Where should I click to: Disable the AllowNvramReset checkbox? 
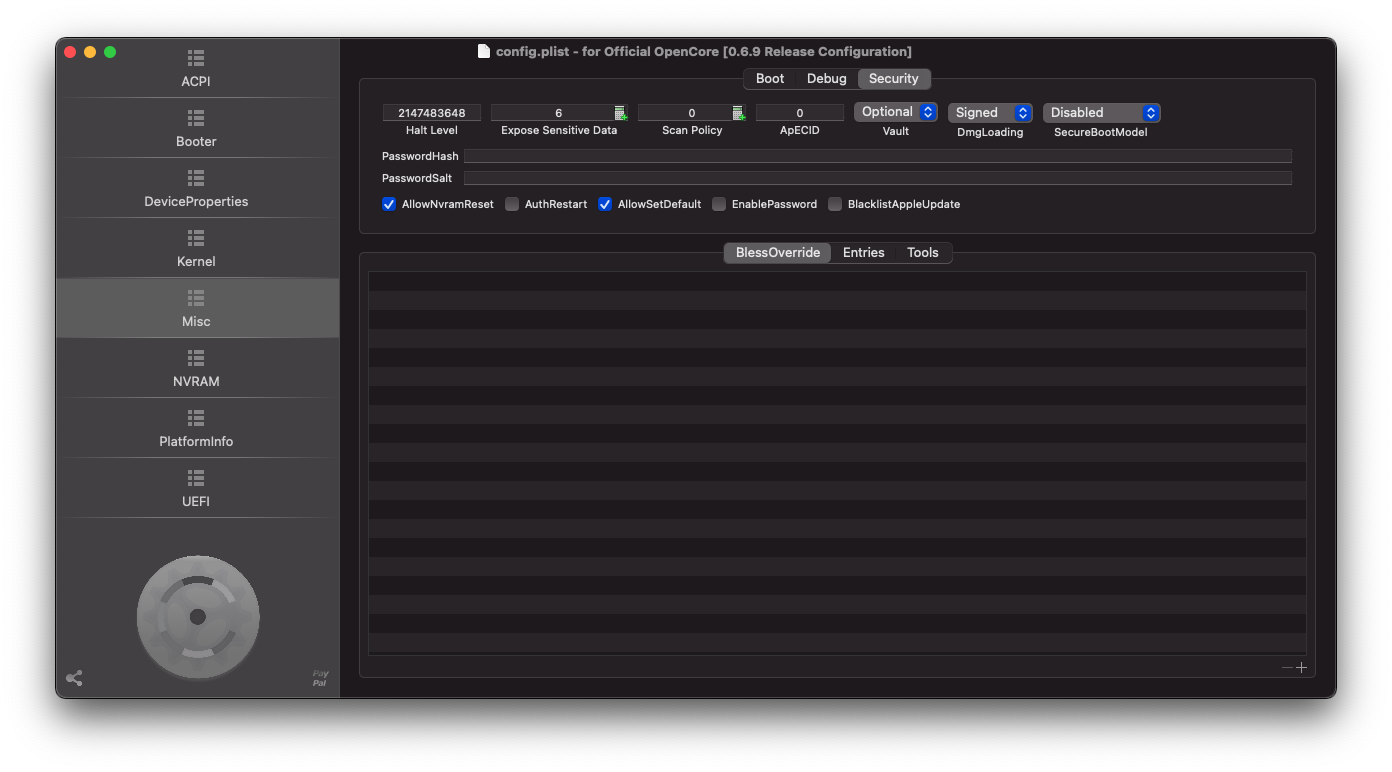coord(389,204)
